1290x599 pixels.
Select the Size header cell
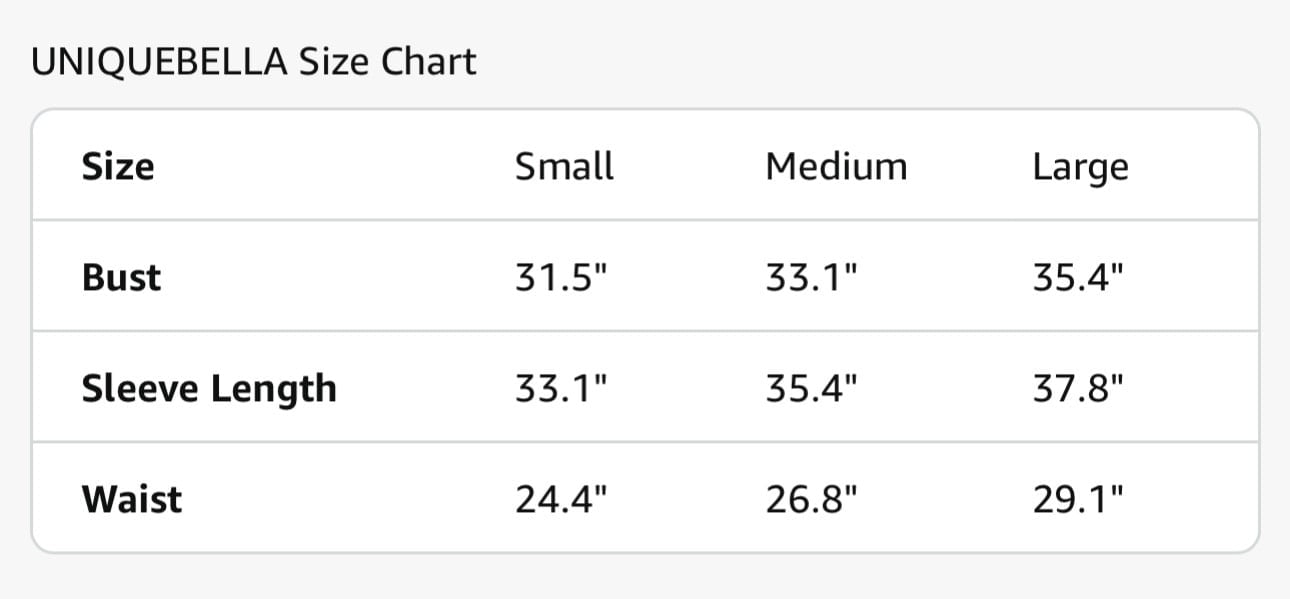pos(118,166)
